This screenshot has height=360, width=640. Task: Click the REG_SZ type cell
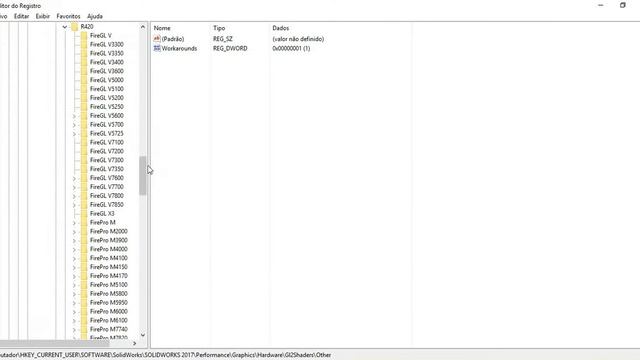(223, 39)
